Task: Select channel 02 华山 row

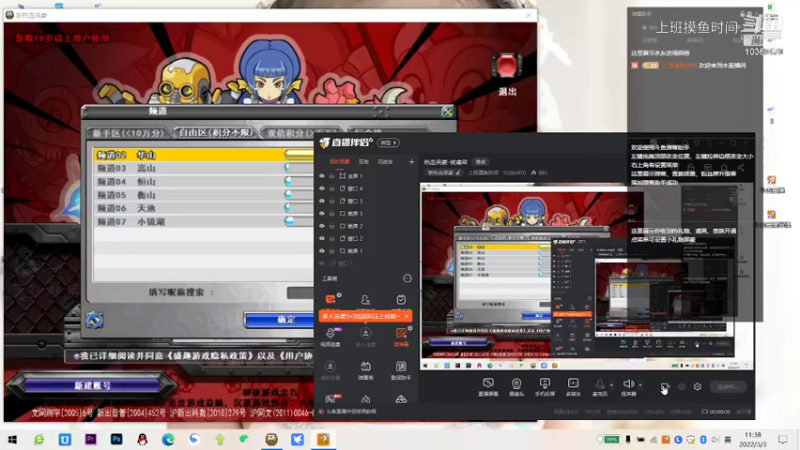Action: pyautogui.click(x=204, y=155)
